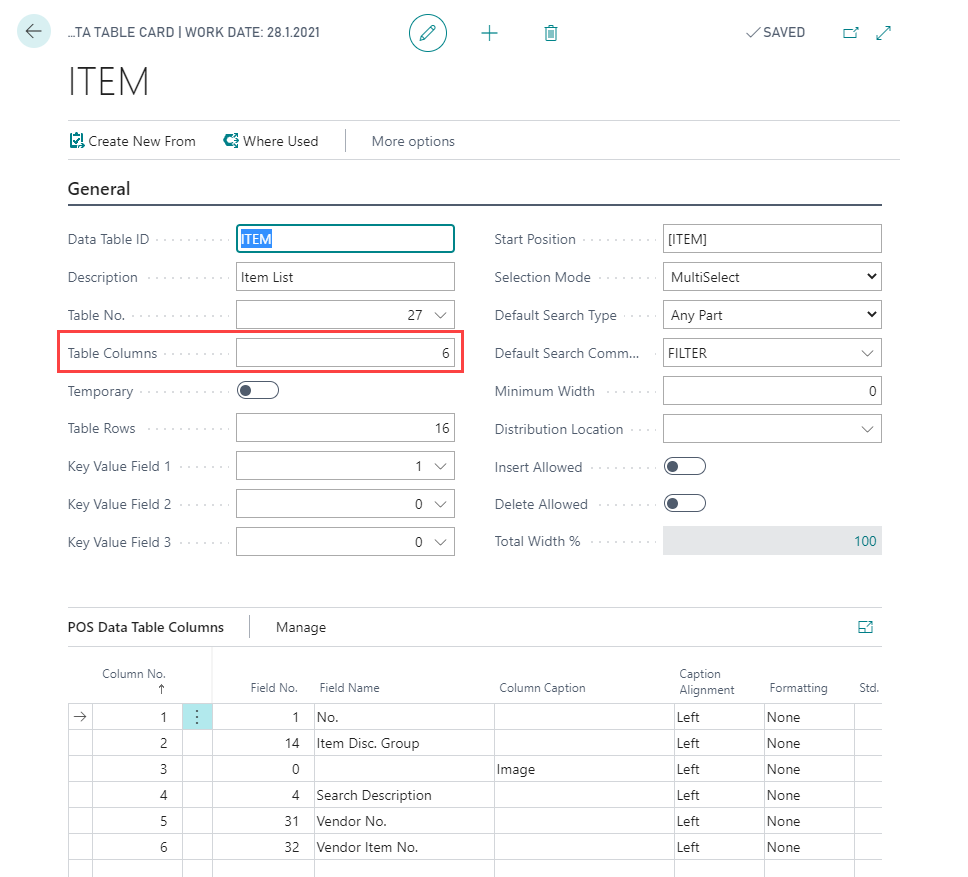Enable the Insert Allowed toggle
The image size is (968, 877).
(685, 467)
